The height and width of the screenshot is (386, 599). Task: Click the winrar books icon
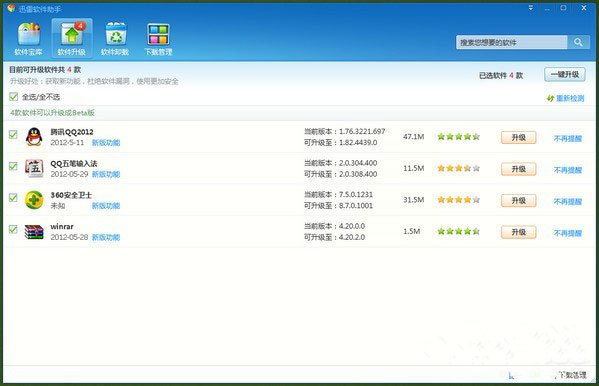click(34, 232)
